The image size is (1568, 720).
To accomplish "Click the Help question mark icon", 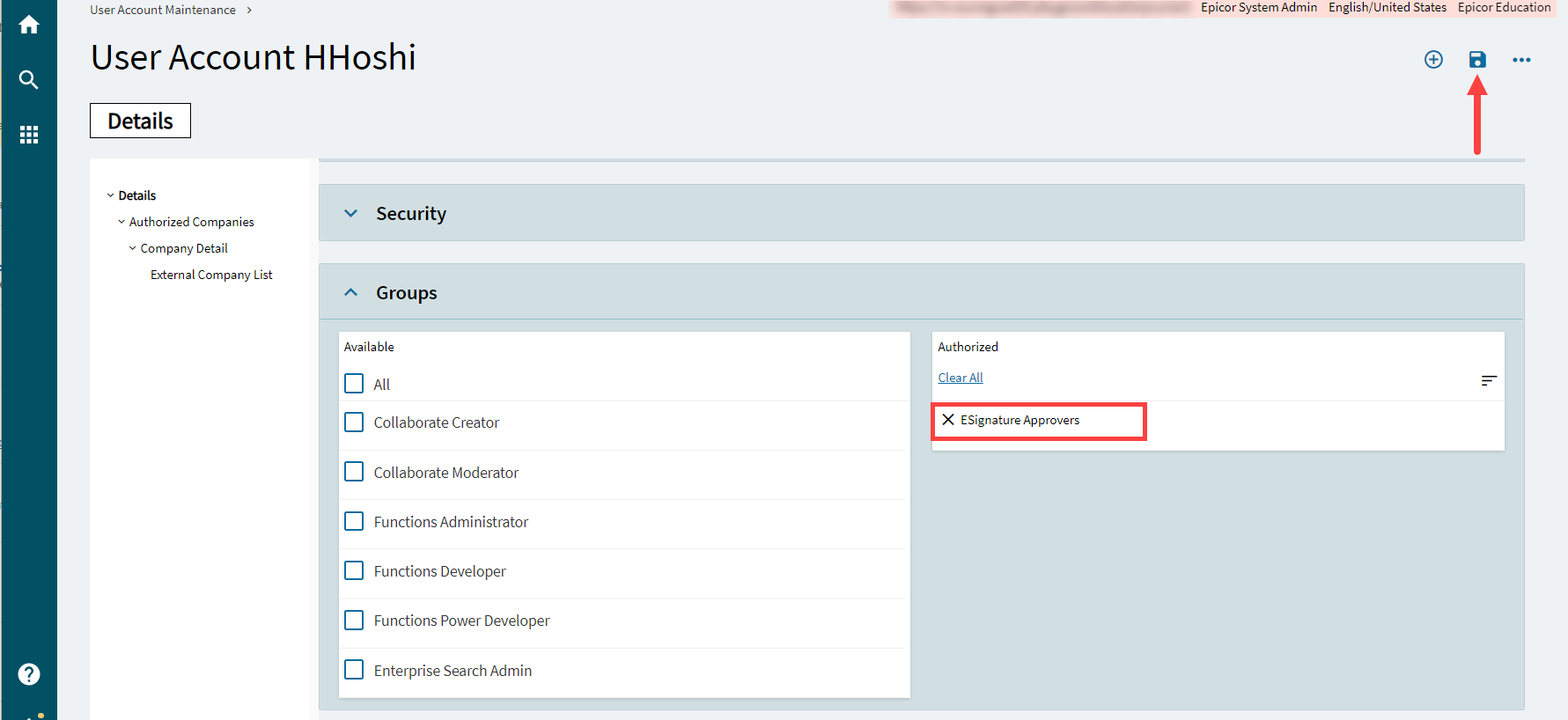I will point(29,674).
